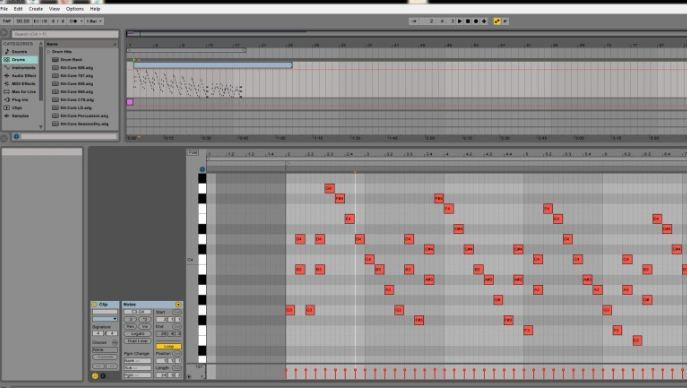Open the metronome settings dropdown arrow
The height and width of the screenshot is (388, 687).
tap(81, 21)
